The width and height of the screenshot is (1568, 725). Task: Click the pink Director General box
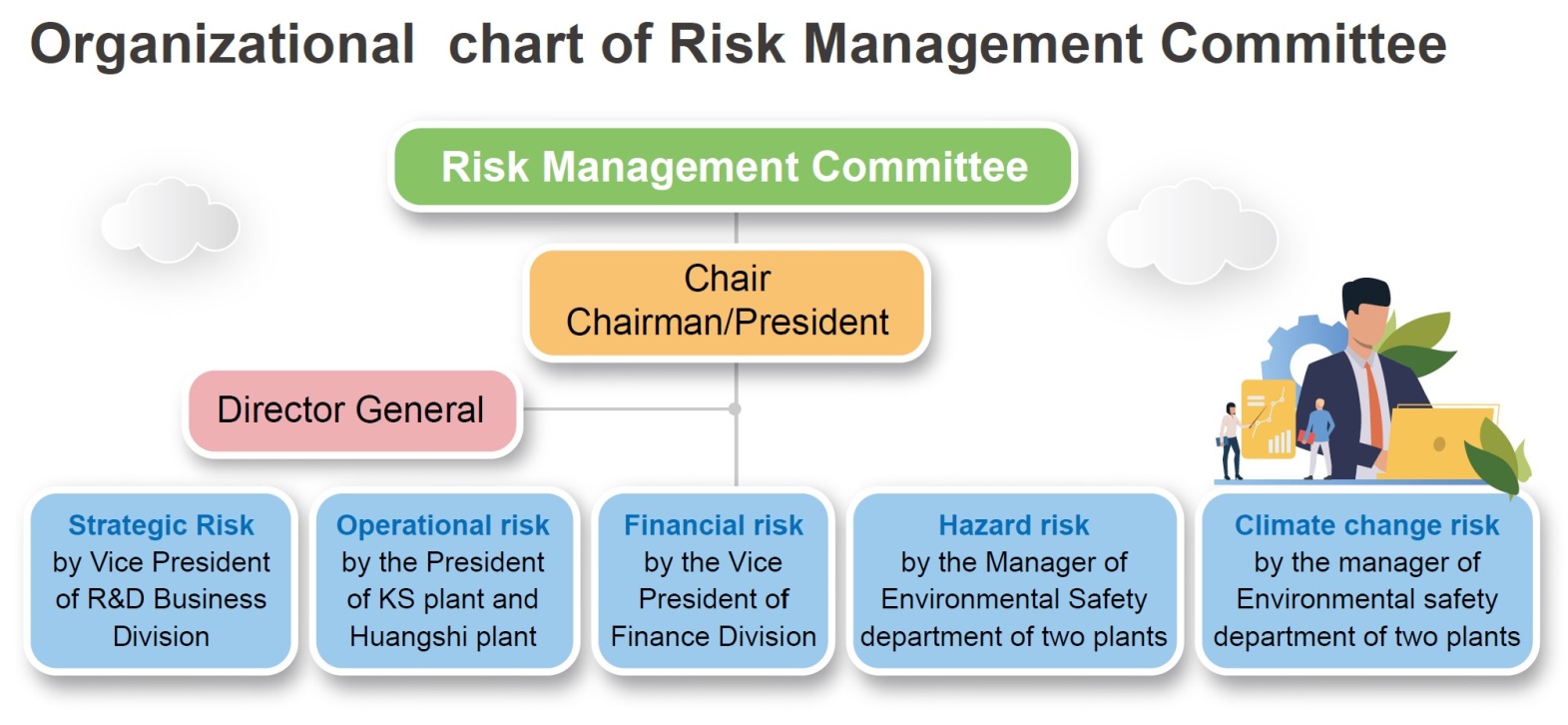coord(351,409)
